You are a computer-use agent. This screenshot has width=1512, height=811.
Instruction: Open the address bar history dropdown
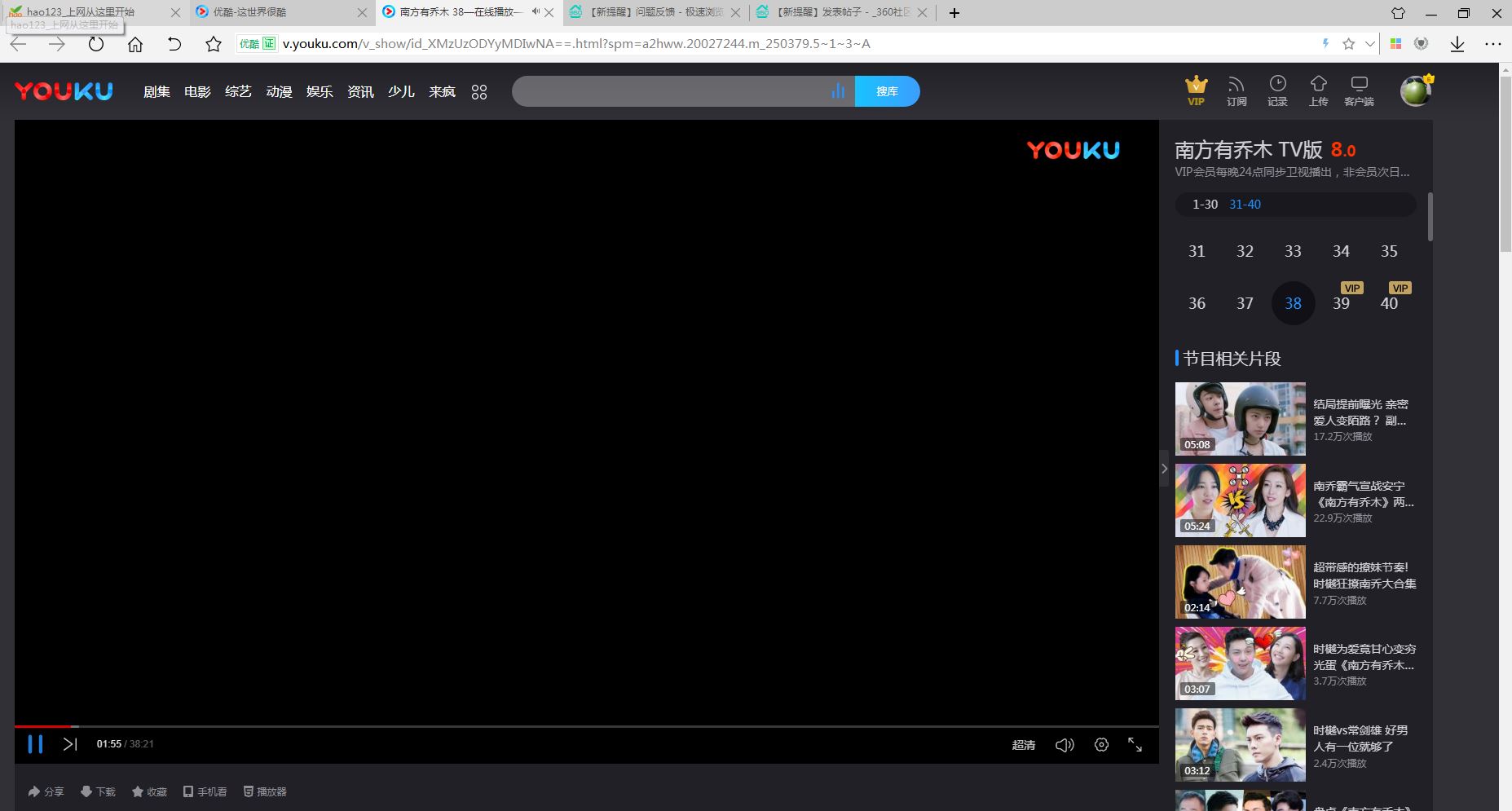coord(1370,44)
